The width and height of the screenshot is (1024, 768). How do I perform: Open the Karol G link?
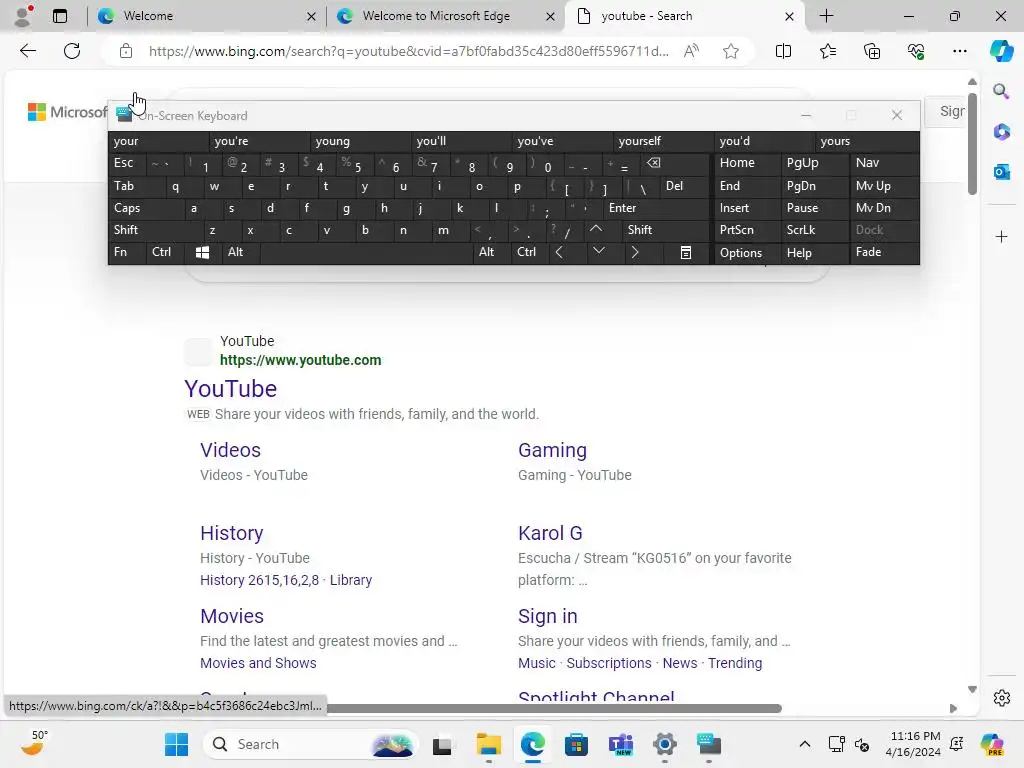pyautogui.click(x=550, y=533)
